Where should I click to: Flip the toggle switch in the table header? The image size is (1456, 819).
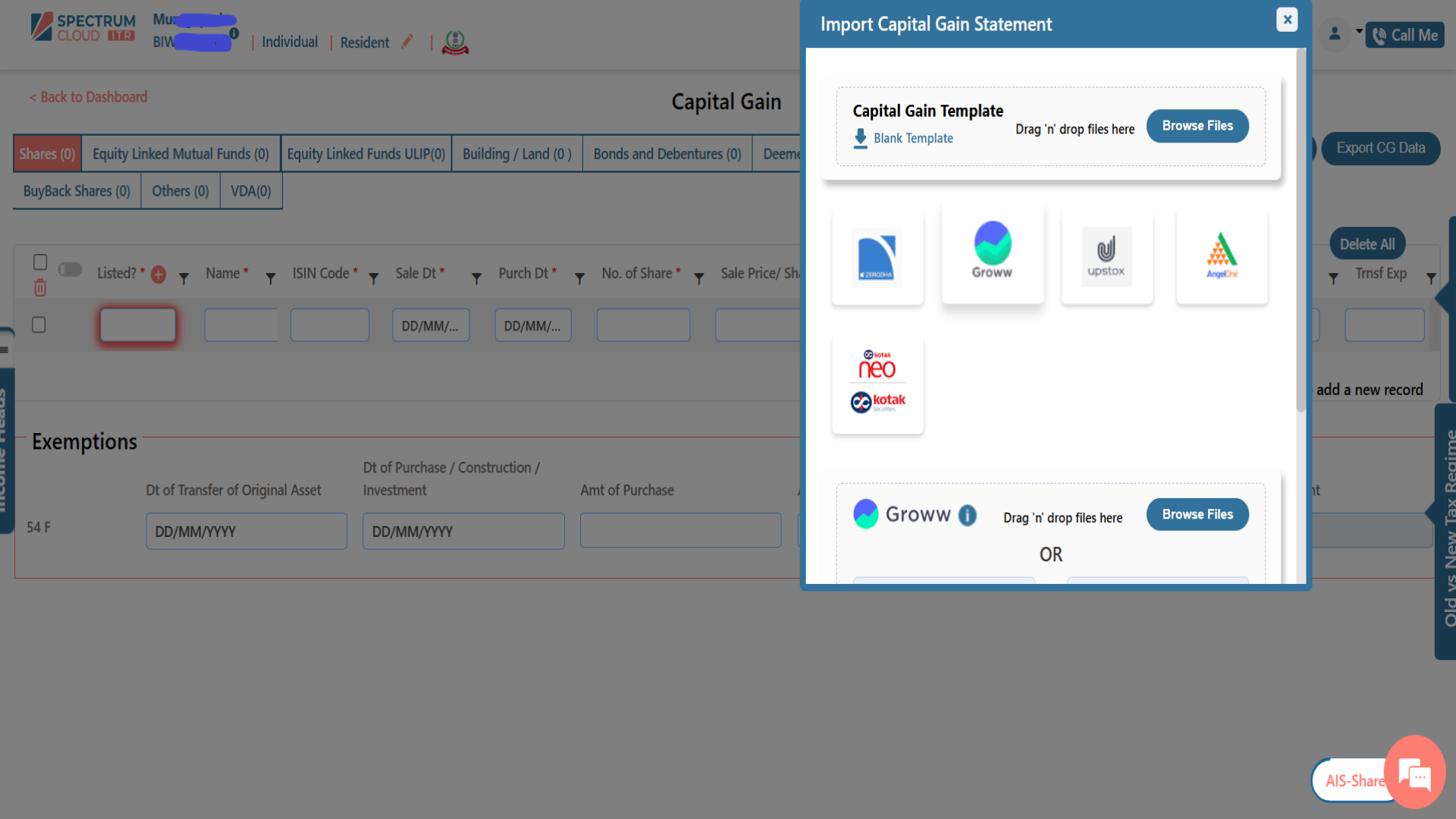click(70, 269)
